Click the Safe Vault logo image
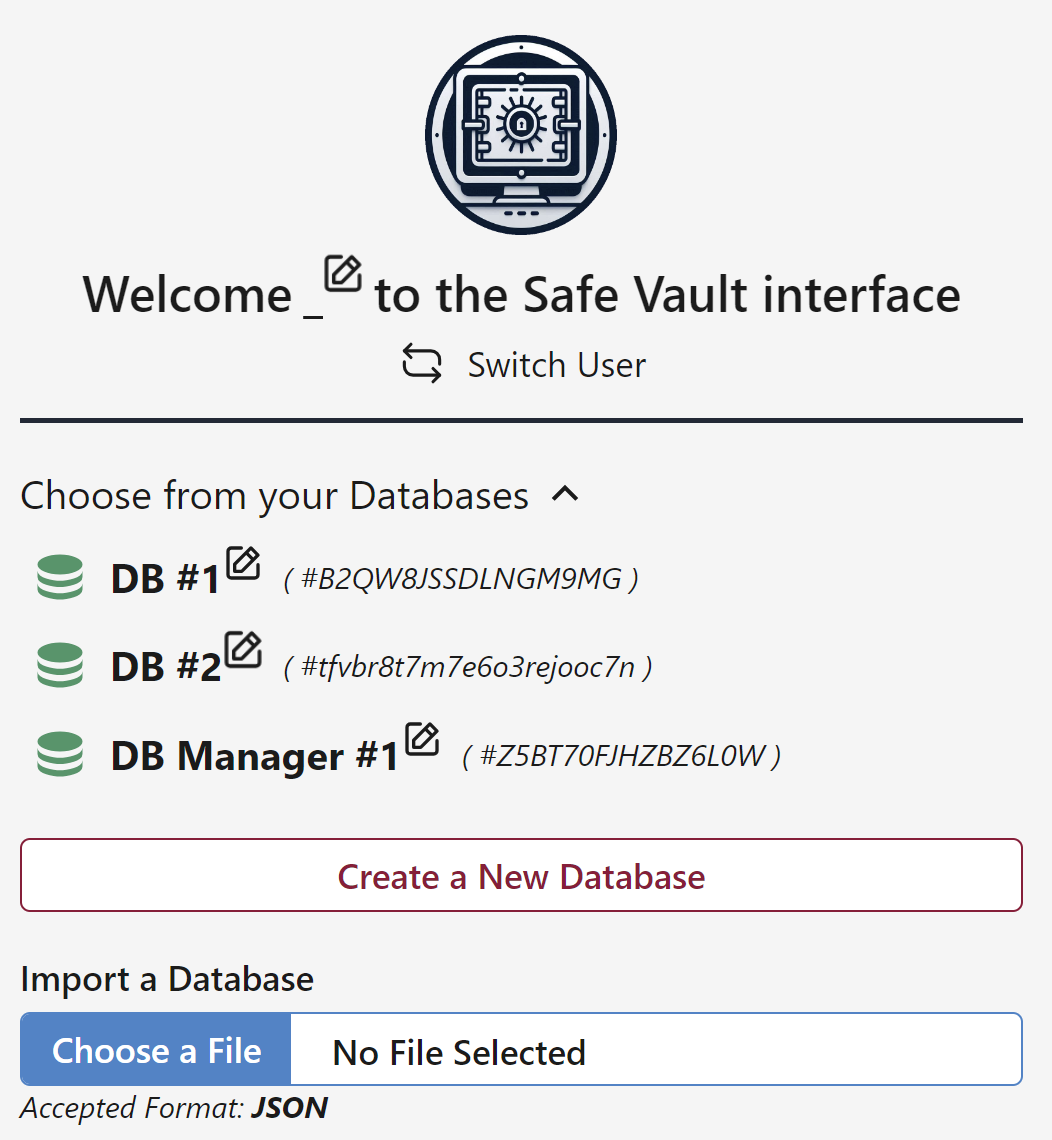The width and height of the screenshot is (1052, 1140). coord(520,135)
